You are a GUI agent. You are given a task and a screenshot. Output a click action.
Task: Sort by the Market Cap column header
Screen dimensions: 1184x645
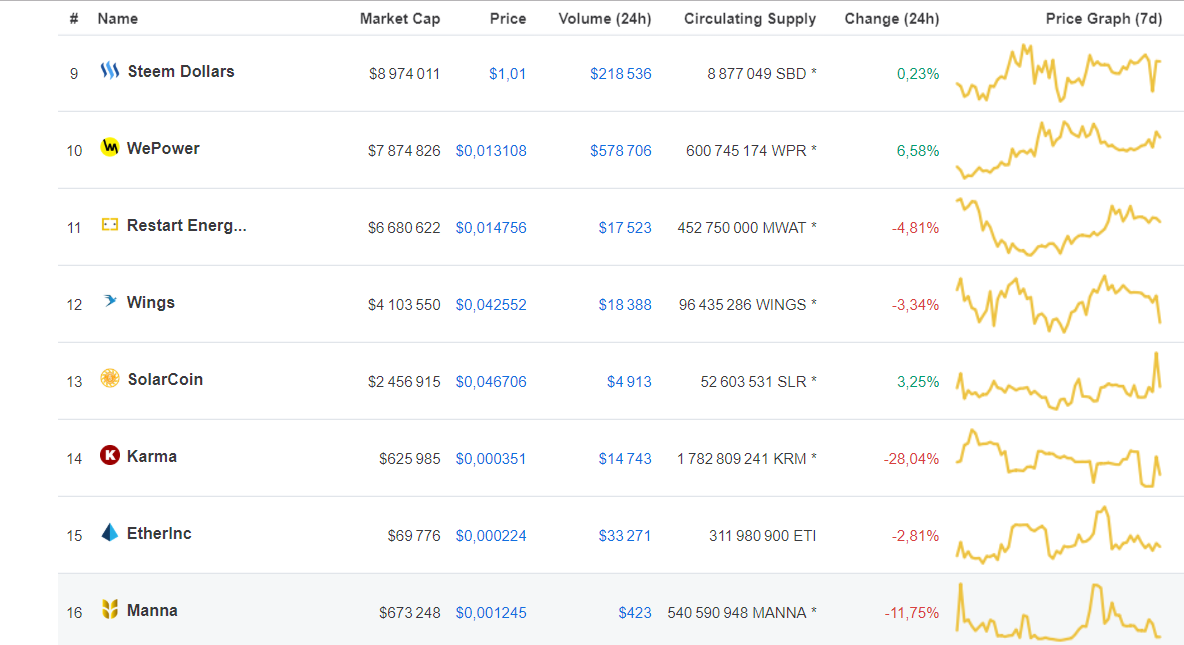(399, 19)
